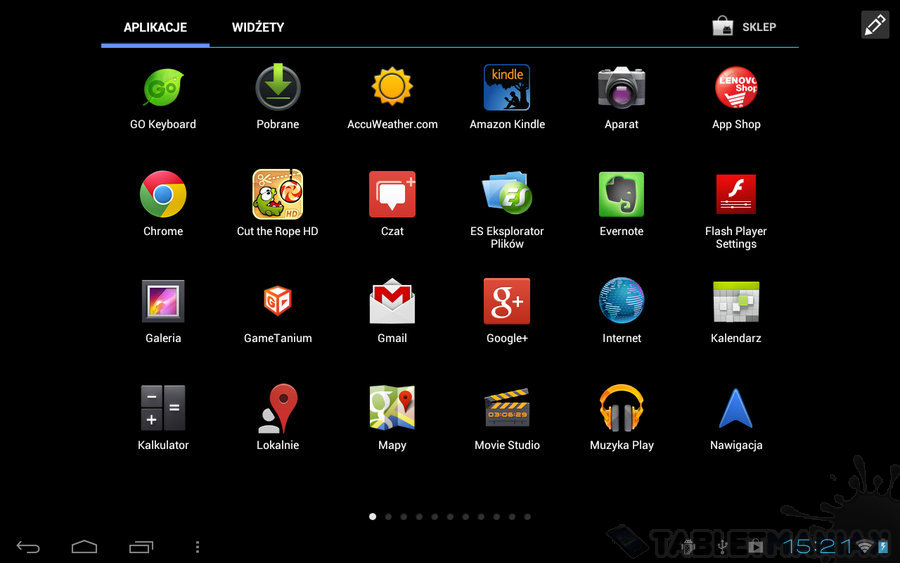Image resolution: width=900 pixels, height=563 pixels.
Task: Open Flash Player Settings
Action: (x=736, y=194)
